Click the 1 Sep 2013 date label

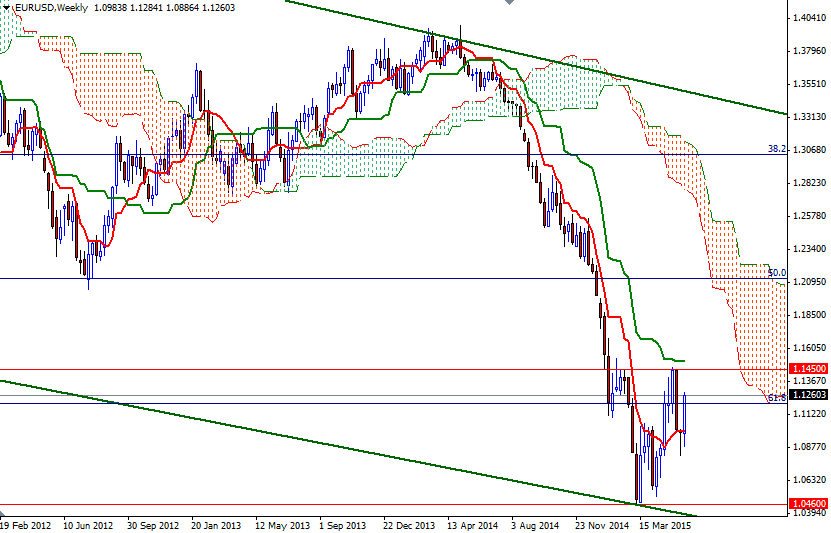point(344,526)
